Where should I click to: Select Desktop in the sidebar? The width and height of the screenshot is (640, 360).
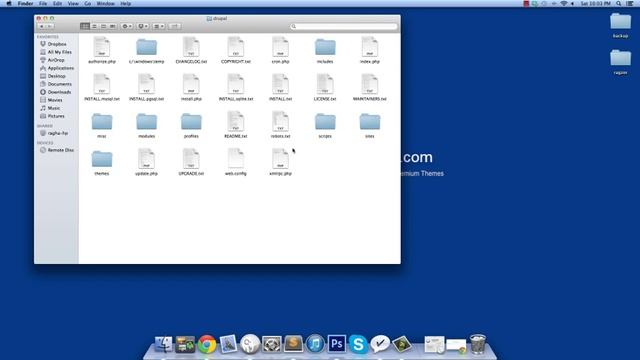coord(53,76)
